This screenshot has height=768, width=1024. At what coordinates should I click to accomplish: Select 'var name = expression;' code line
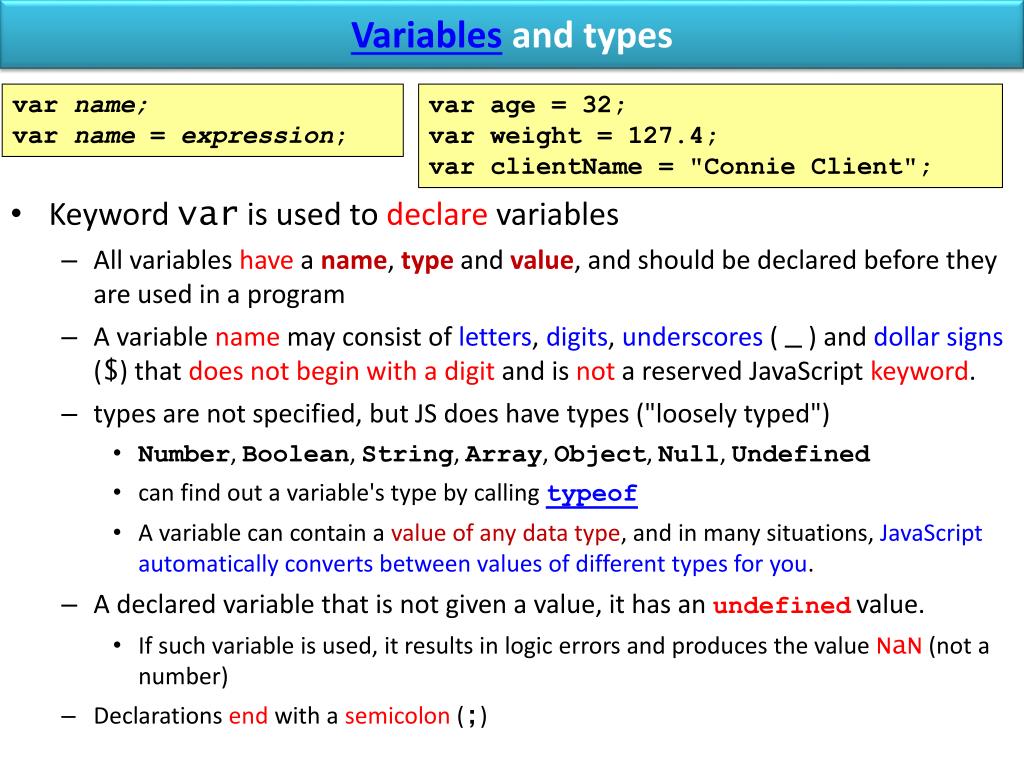pyautogui.click(x=178, y=136)
